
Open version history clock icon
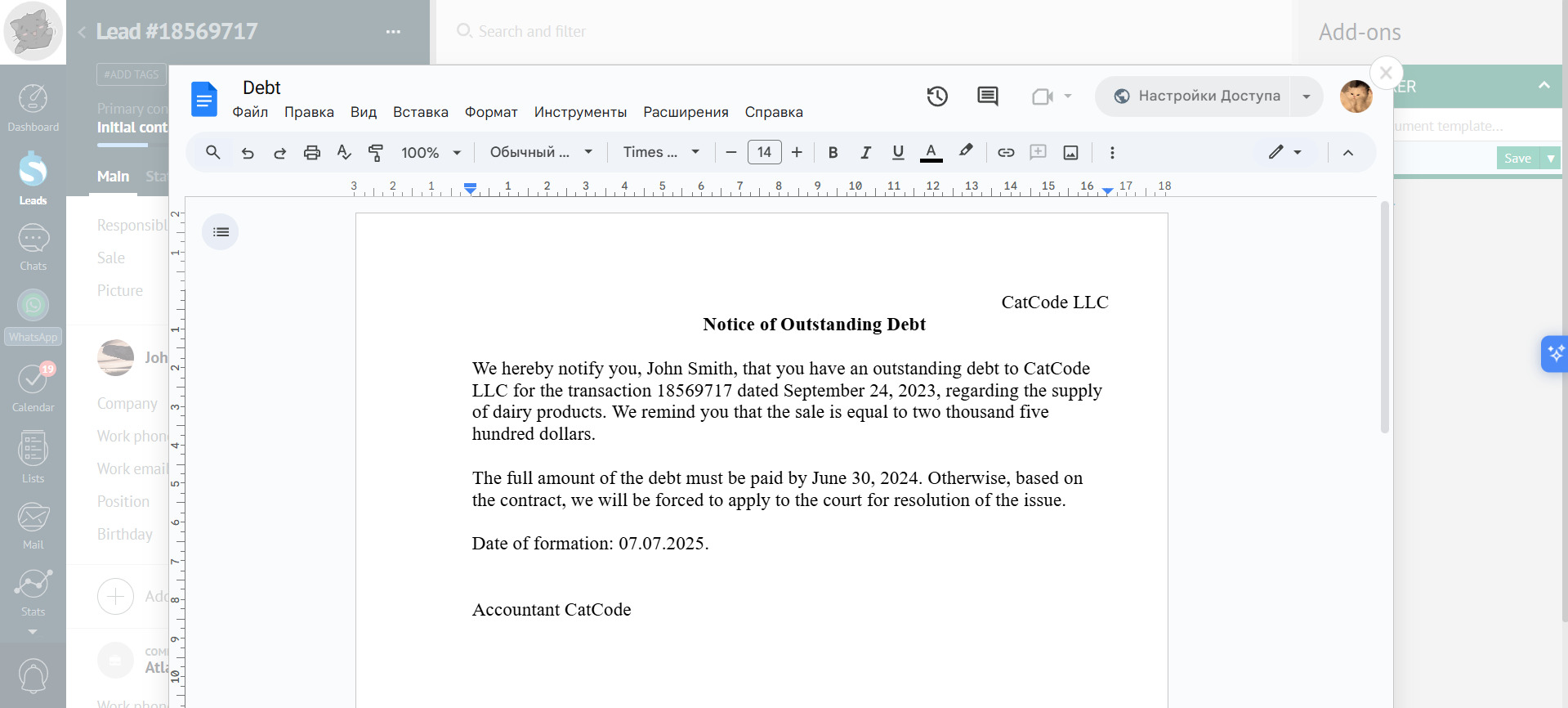[x=937, y=96]
